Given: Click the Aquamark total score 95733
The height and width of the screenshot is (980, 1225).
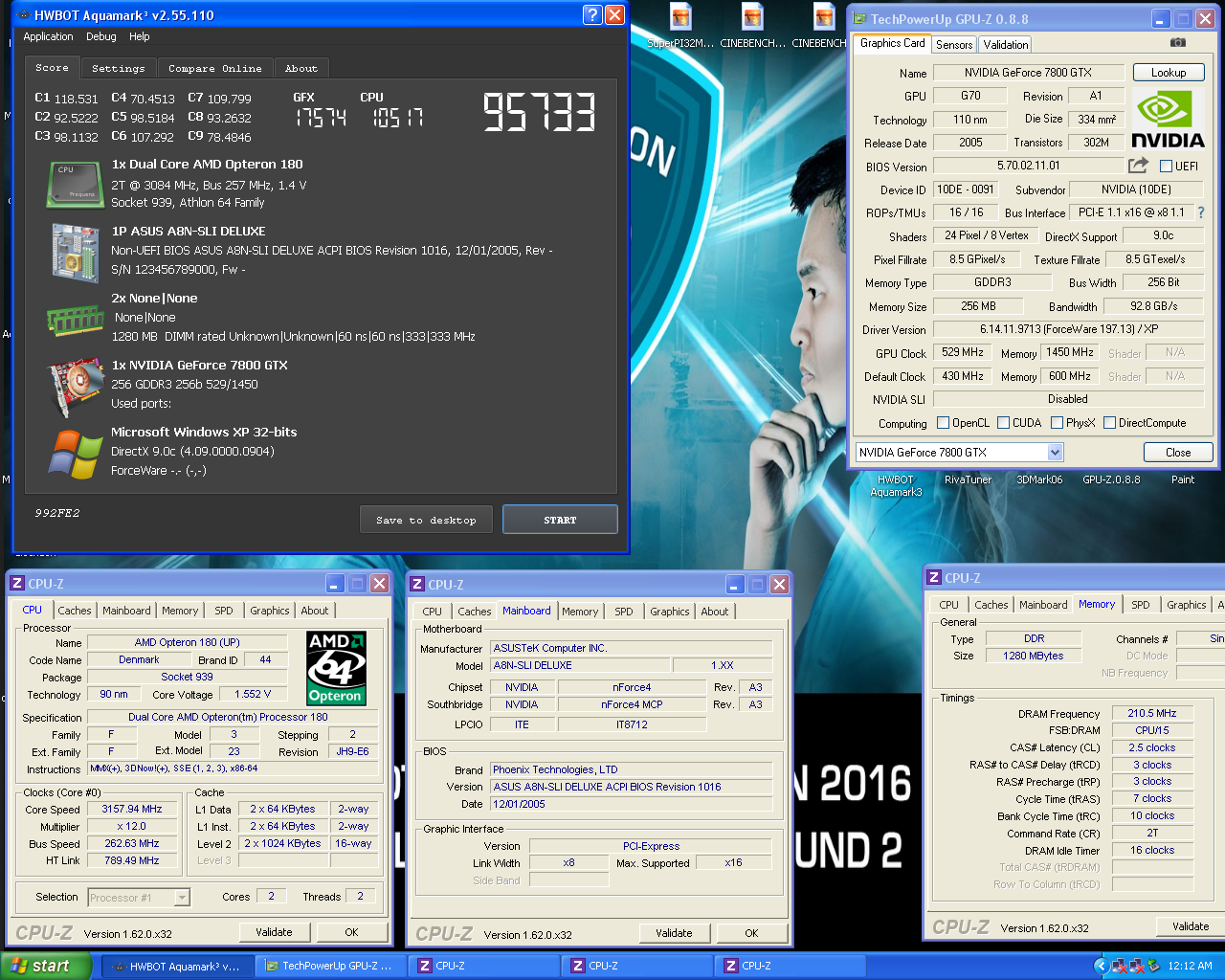Looking at the screenshot, I should pyautogui.click(x=540, y=112).
